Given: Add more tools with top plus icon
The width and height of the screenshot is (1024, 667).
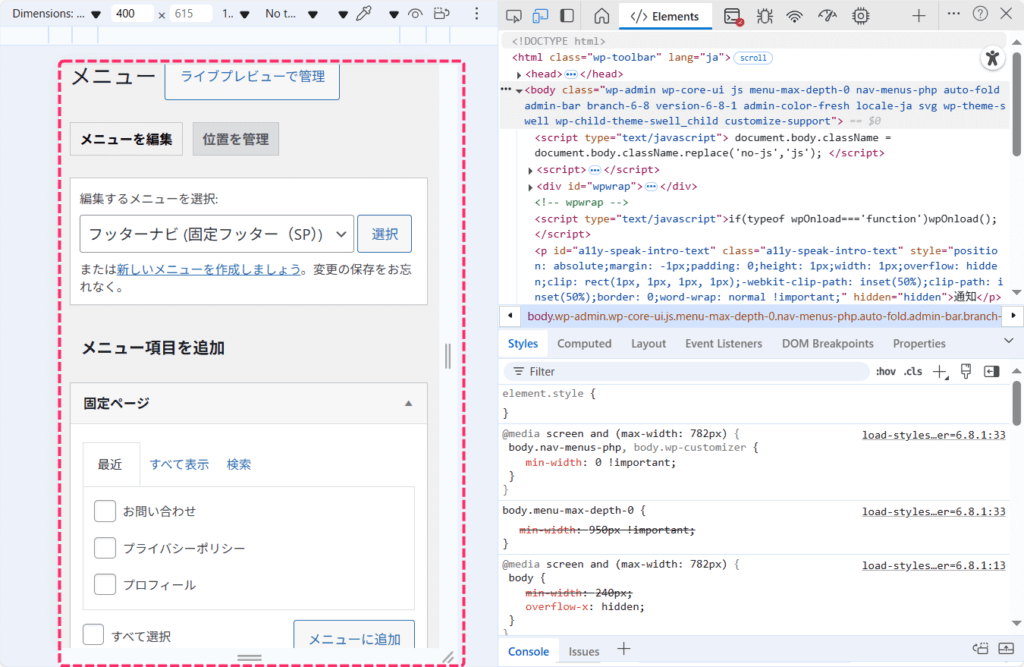Looking at the screenshot, I should pyautogui.click(x=919, y=16).
